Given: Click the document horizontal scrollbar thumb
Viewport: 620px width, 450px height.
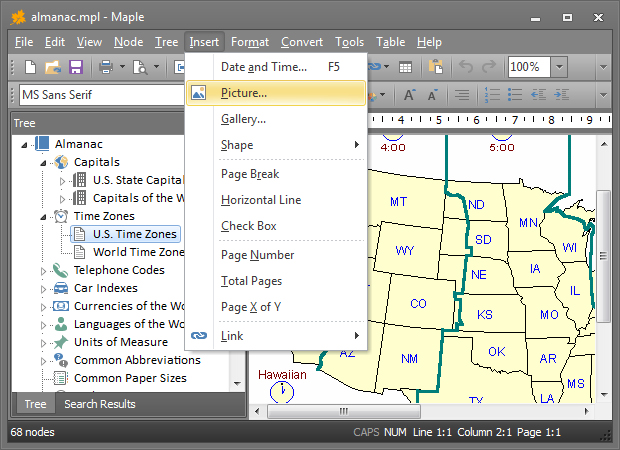Looking at the screenshot, I should pyautogui.click(x=344, y=411).
